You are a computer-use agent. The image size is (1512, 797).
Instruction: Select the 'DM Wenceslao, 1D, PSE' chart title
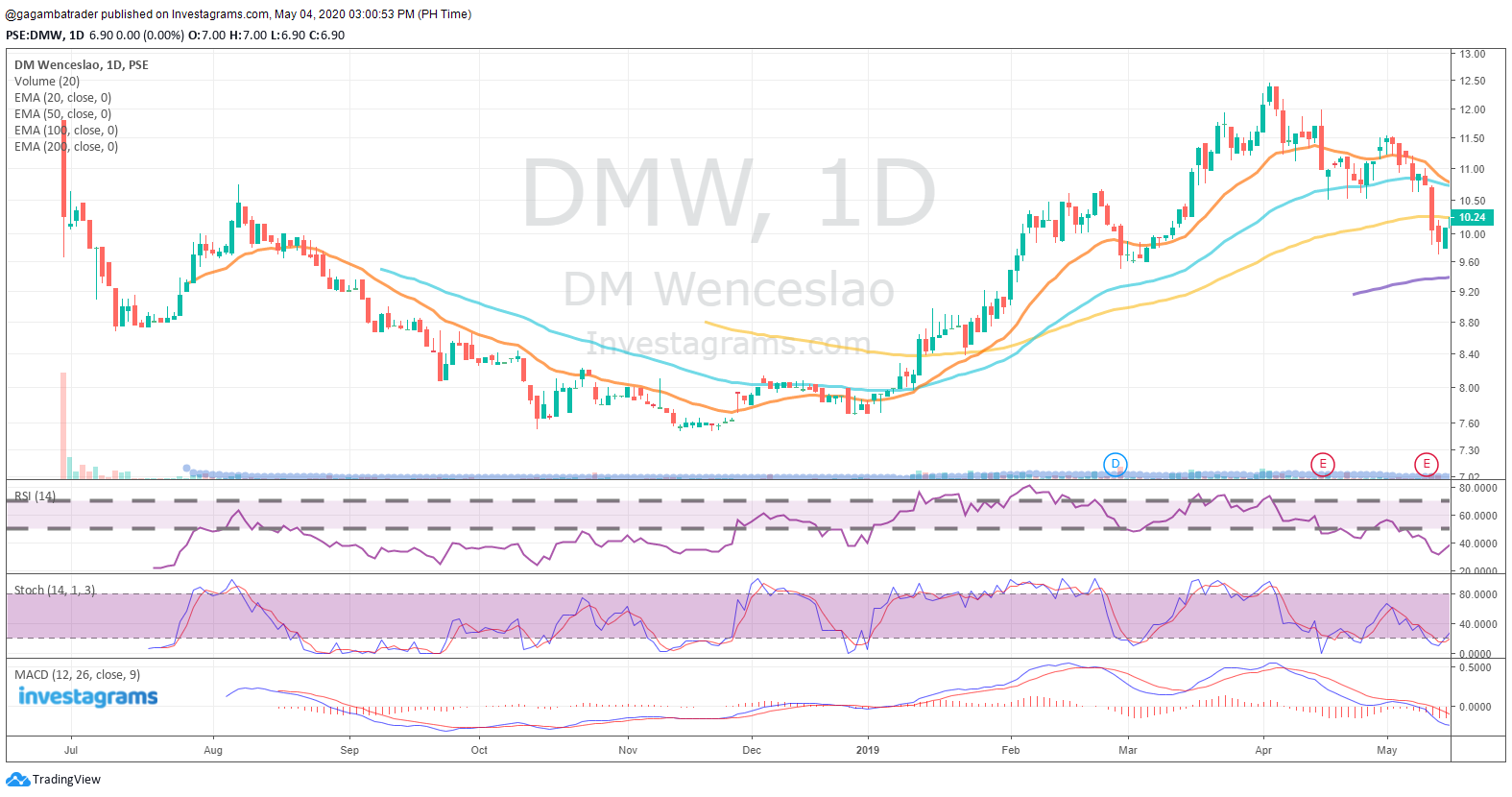(x=82, y=65)
